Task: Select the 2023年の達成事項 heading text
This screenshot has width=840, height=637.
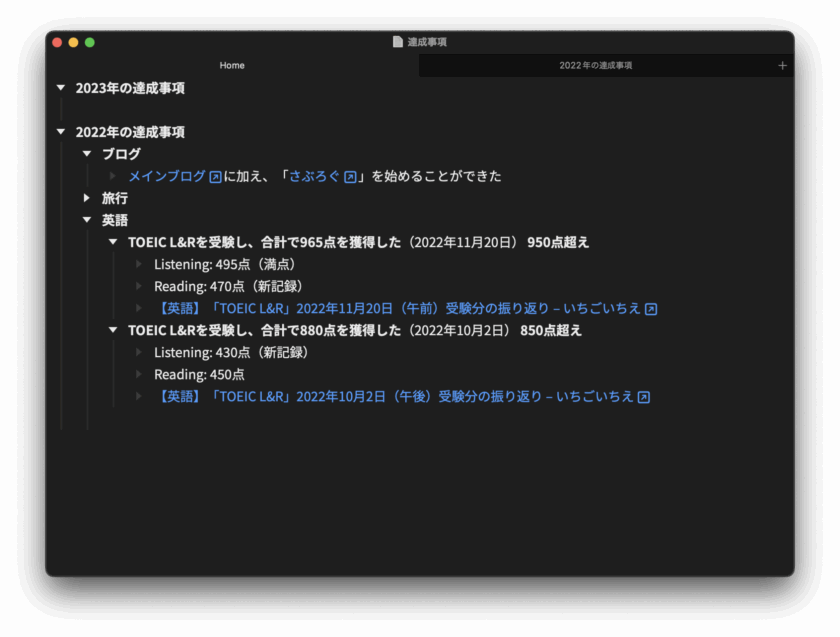Action: 130,88
